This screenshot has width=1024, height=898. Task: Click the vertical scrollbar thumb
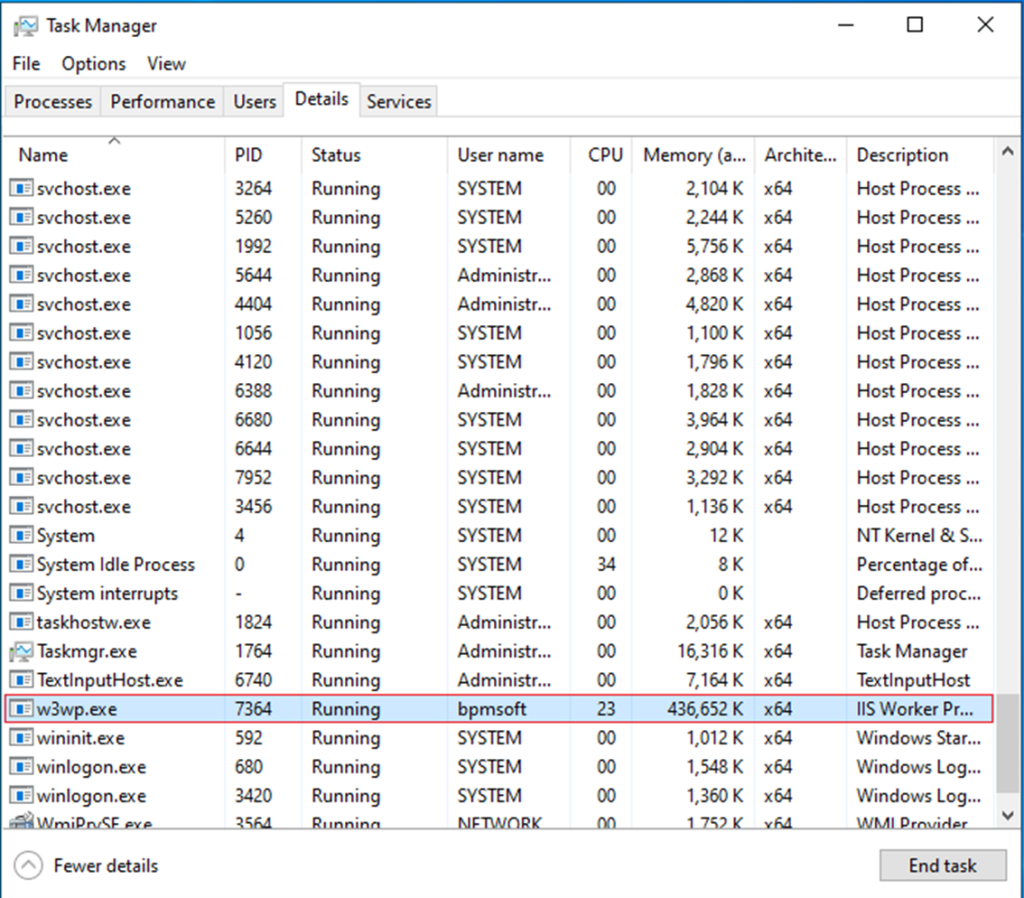(x=1008, y=742)
